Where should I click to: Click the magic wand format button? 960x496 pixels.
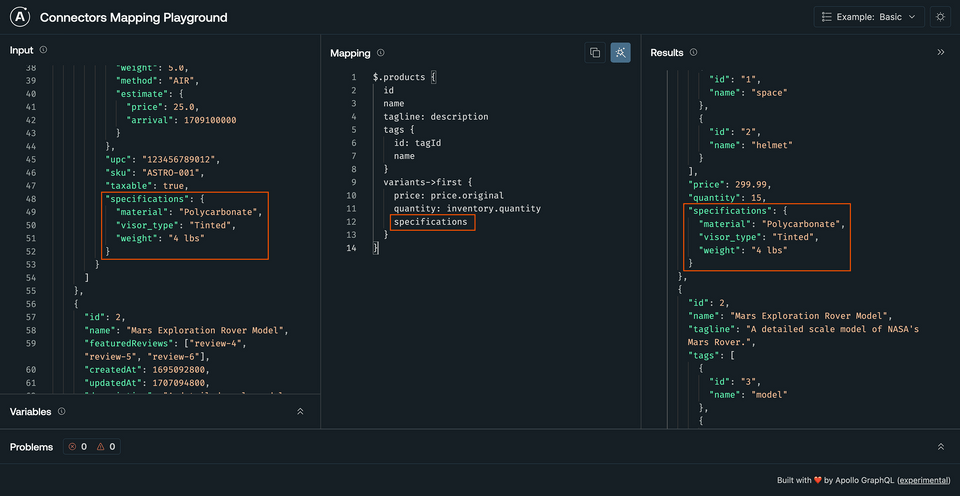620,53
